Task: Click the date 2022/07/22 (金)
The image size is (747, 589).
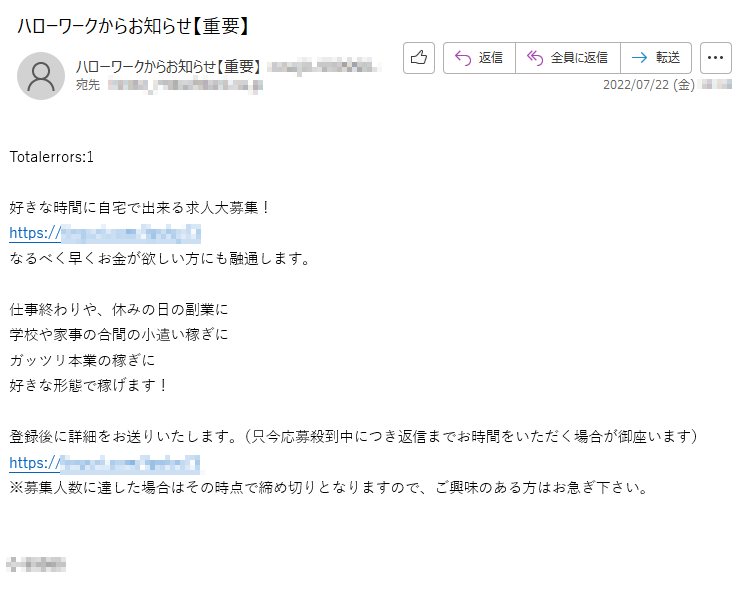Action: [648, 85]
